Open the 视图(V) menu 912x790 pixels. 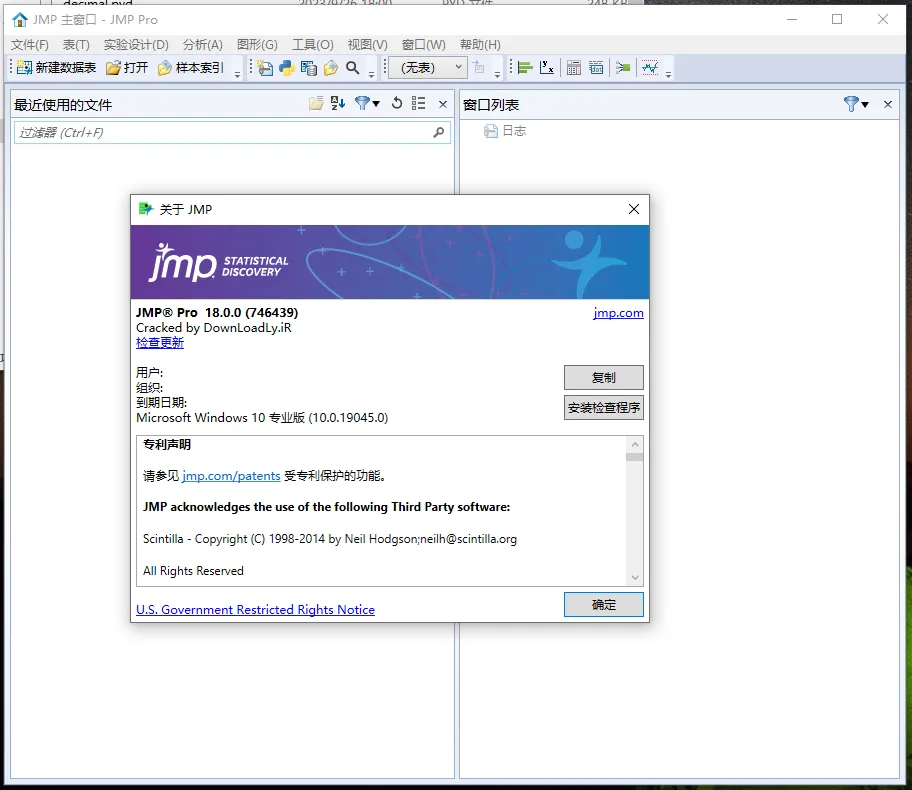click(368, 45)
